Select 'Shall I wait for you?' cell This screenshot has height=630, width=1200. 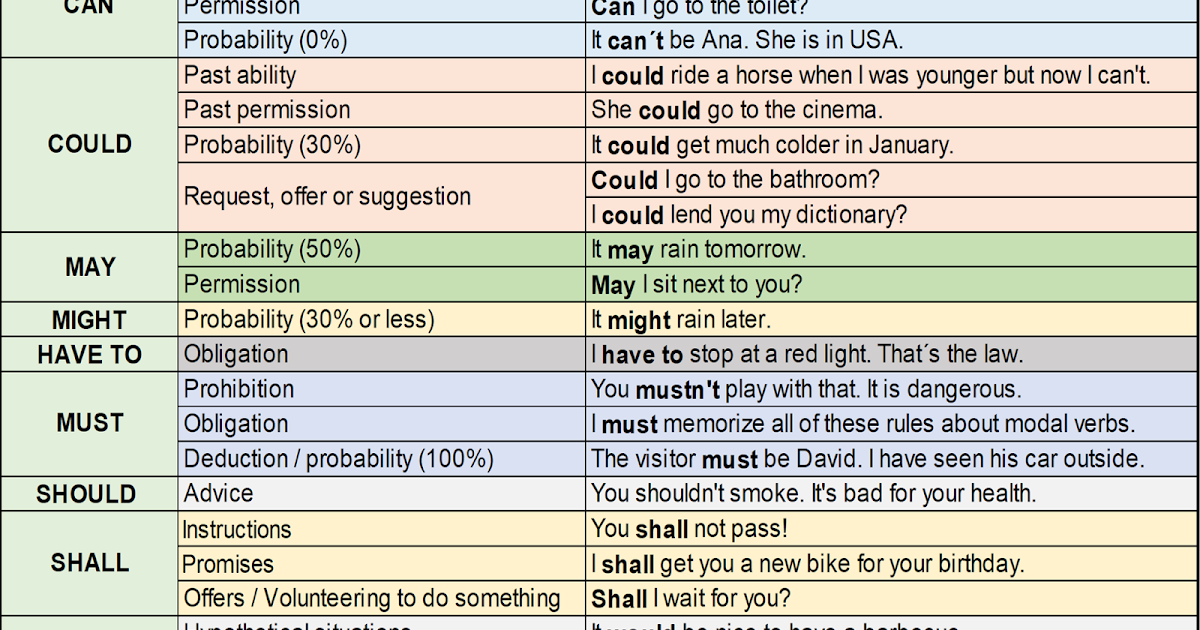(x=892, y=599)
